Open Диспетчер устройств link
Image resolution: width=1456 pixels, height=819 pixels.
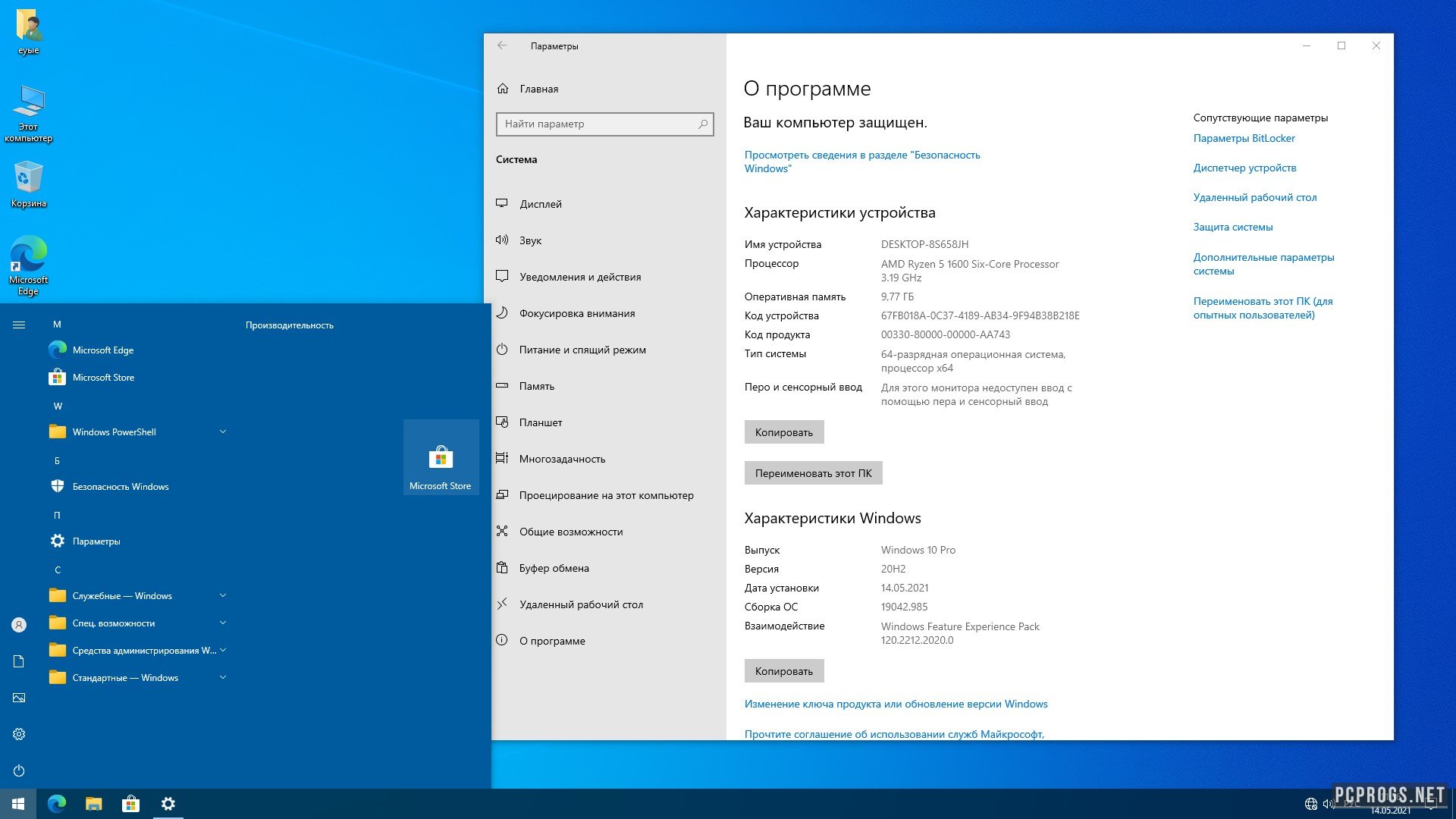click(1244, 168)
